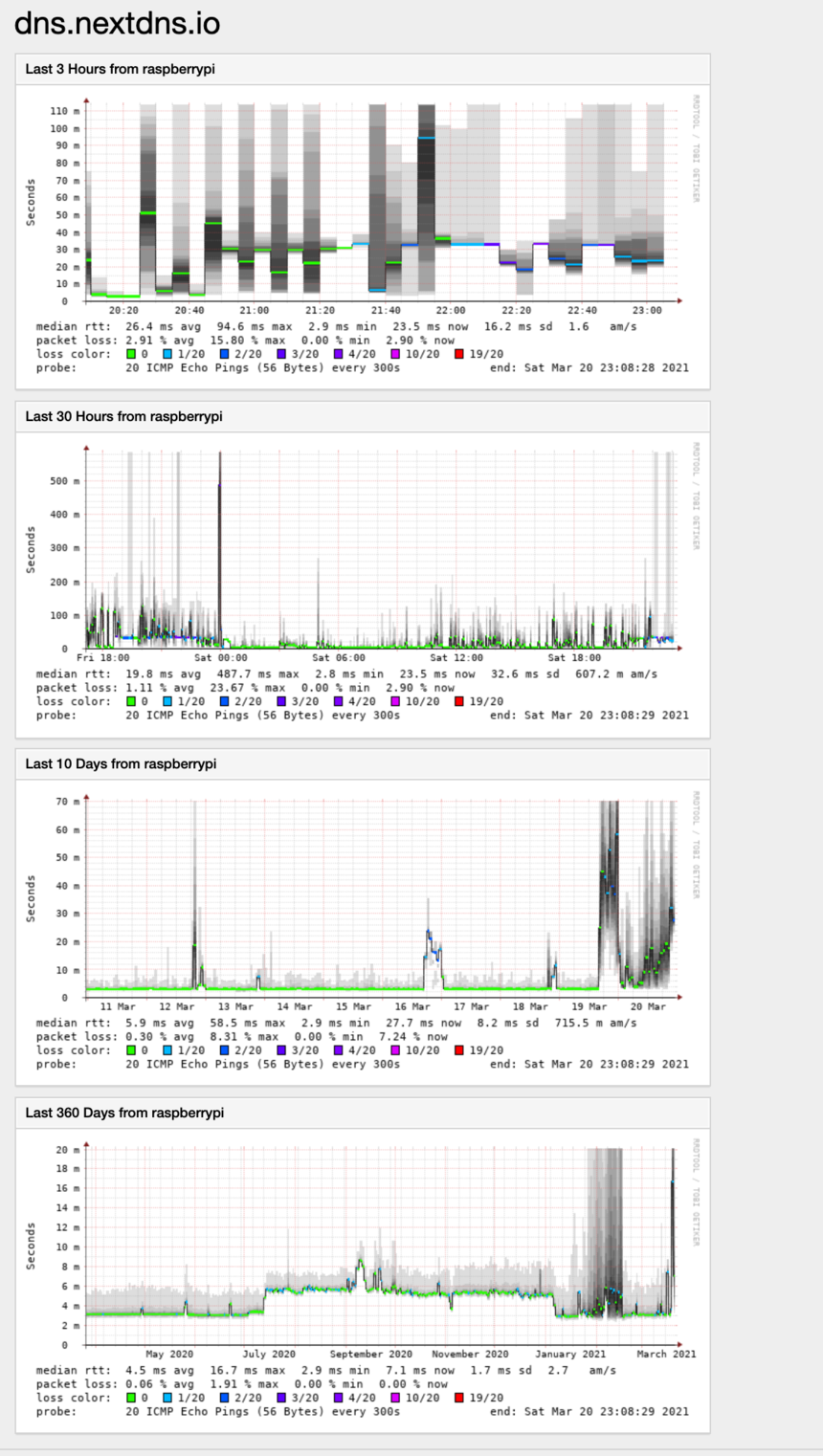Image resolution: width=823 pixels, height=1456 pixels.
Task: Click the "16 Mar" axis label
Action: (x=412, y=1006)
